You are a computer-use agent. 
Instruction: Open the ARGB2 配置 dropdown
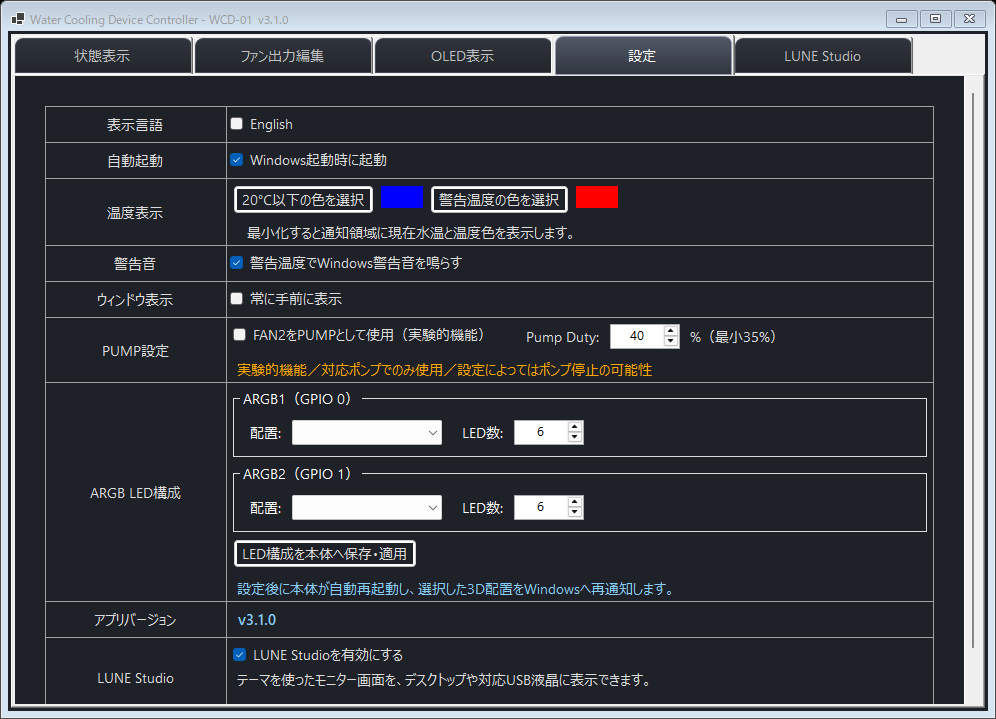coord(367,507)
